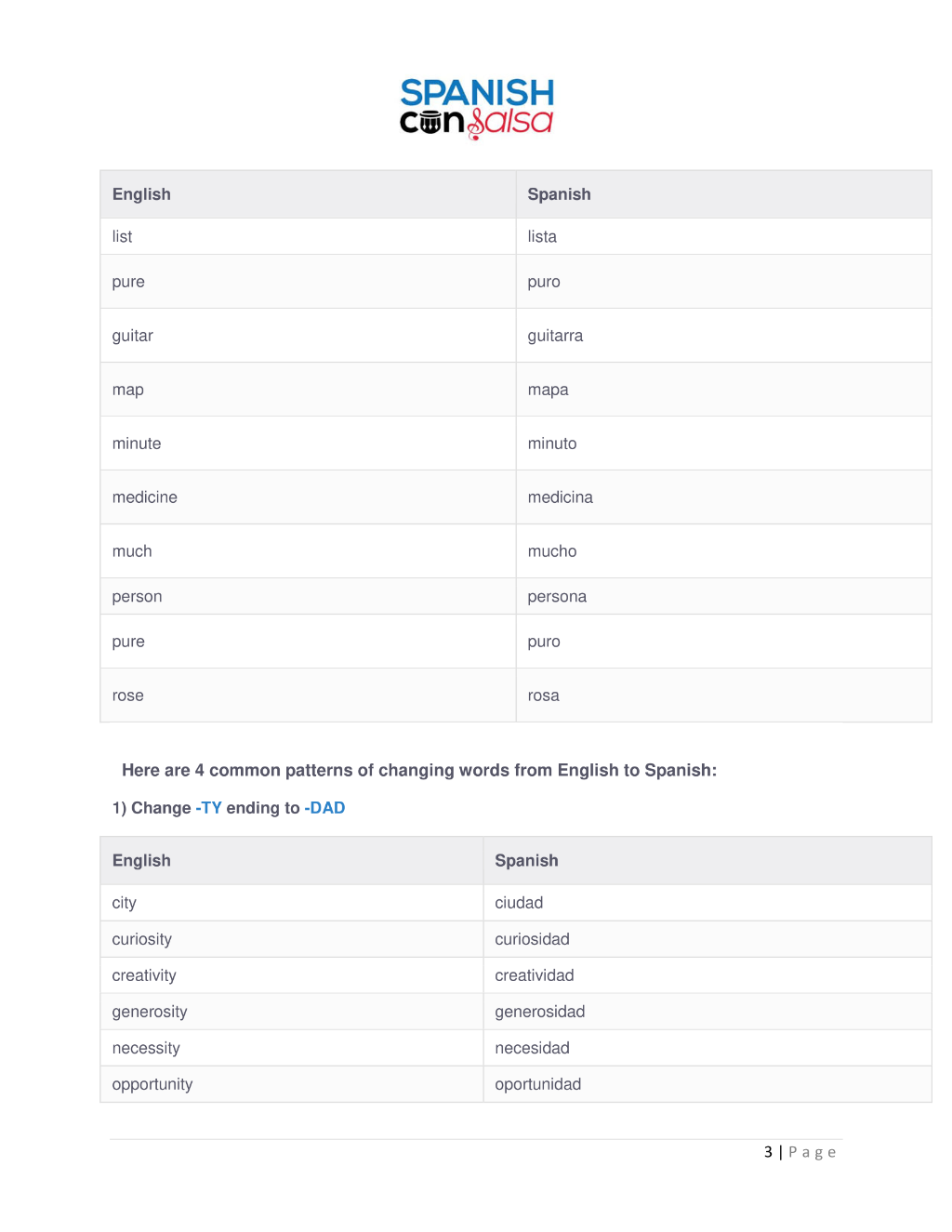Click the 'mucho' cell
Screen dimensions: 952x1232
(x=723, y=551)
